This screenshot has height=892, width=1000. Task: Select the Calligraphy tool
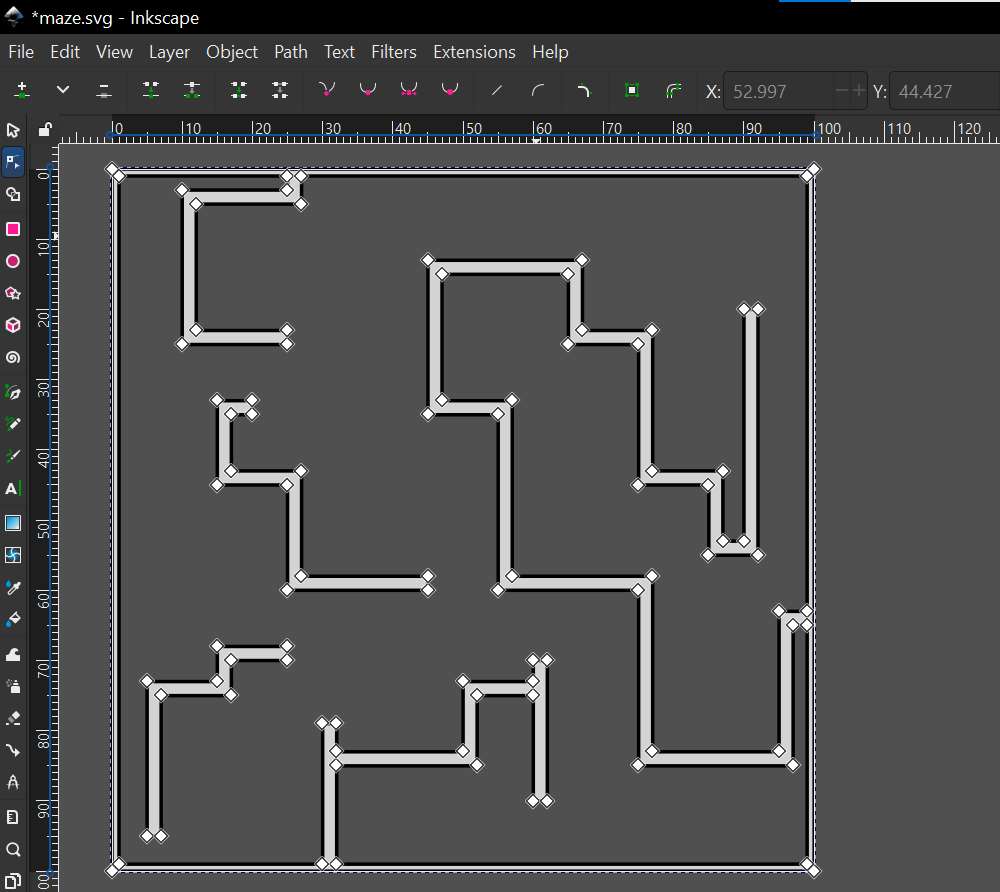coord(13,456)
